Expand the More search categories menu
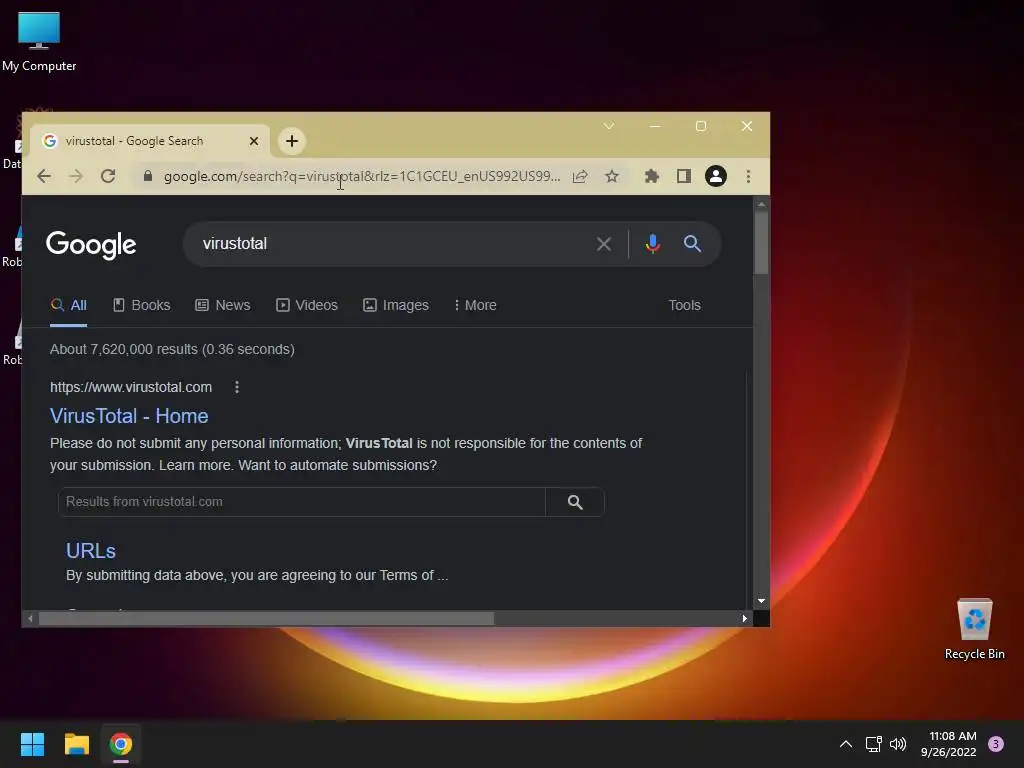 pyautogui.click(x=475, y=305)
